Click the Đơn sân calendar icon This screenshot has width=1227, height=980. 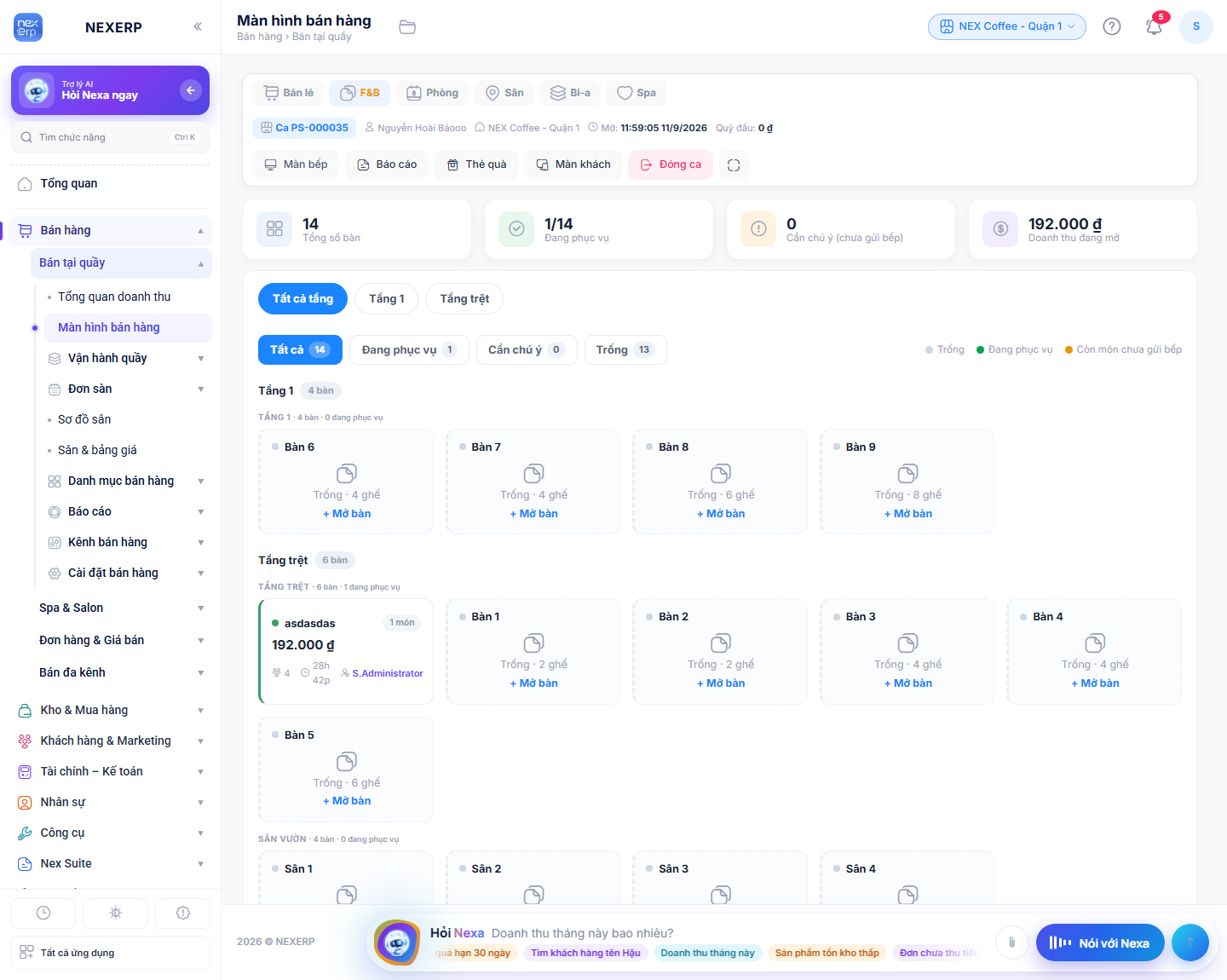[x=55, y=389]
